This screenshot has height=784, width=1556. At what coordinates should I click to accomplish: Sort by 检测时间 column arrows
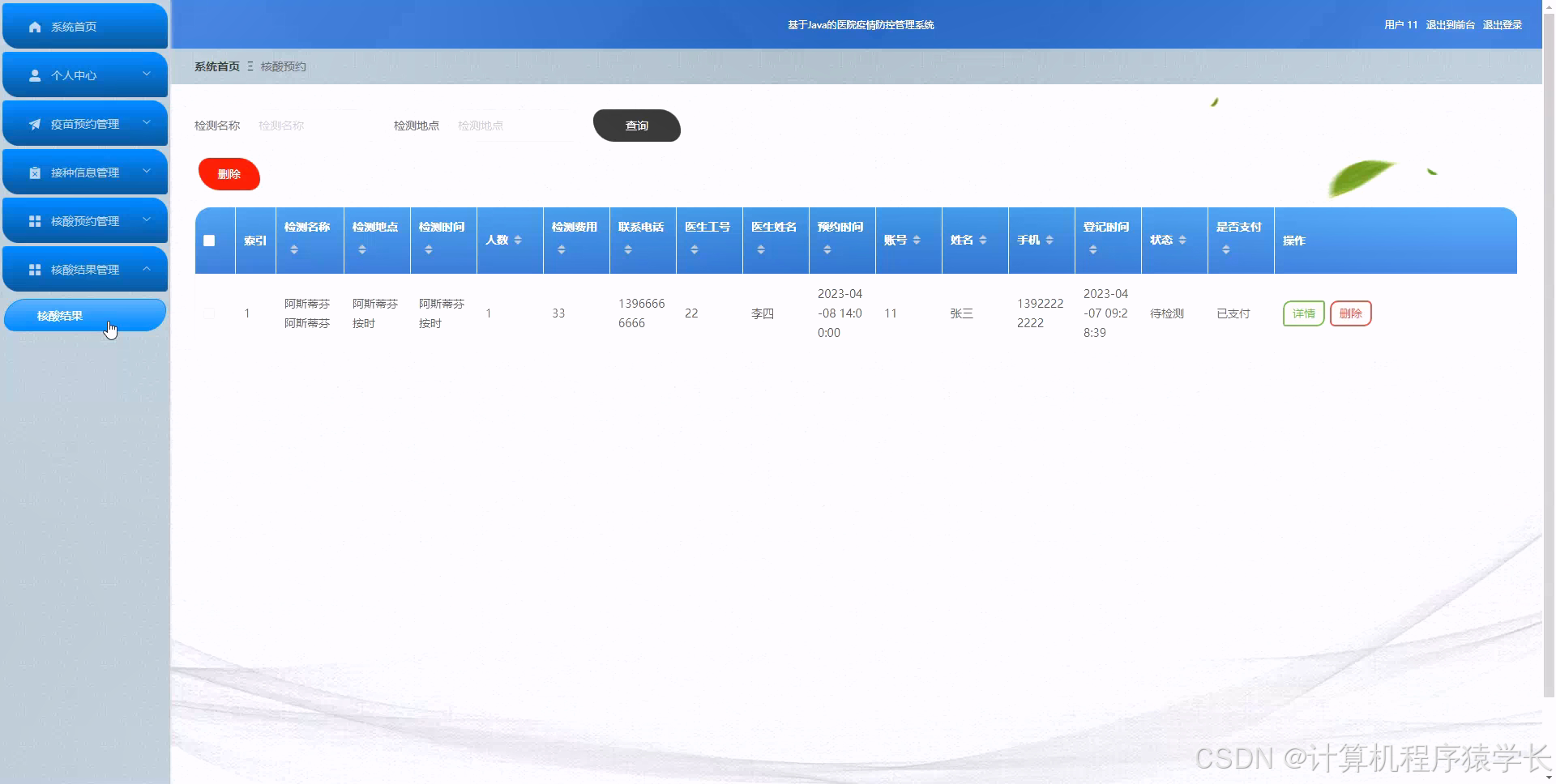pyautogui.click(x=429, y=249)
